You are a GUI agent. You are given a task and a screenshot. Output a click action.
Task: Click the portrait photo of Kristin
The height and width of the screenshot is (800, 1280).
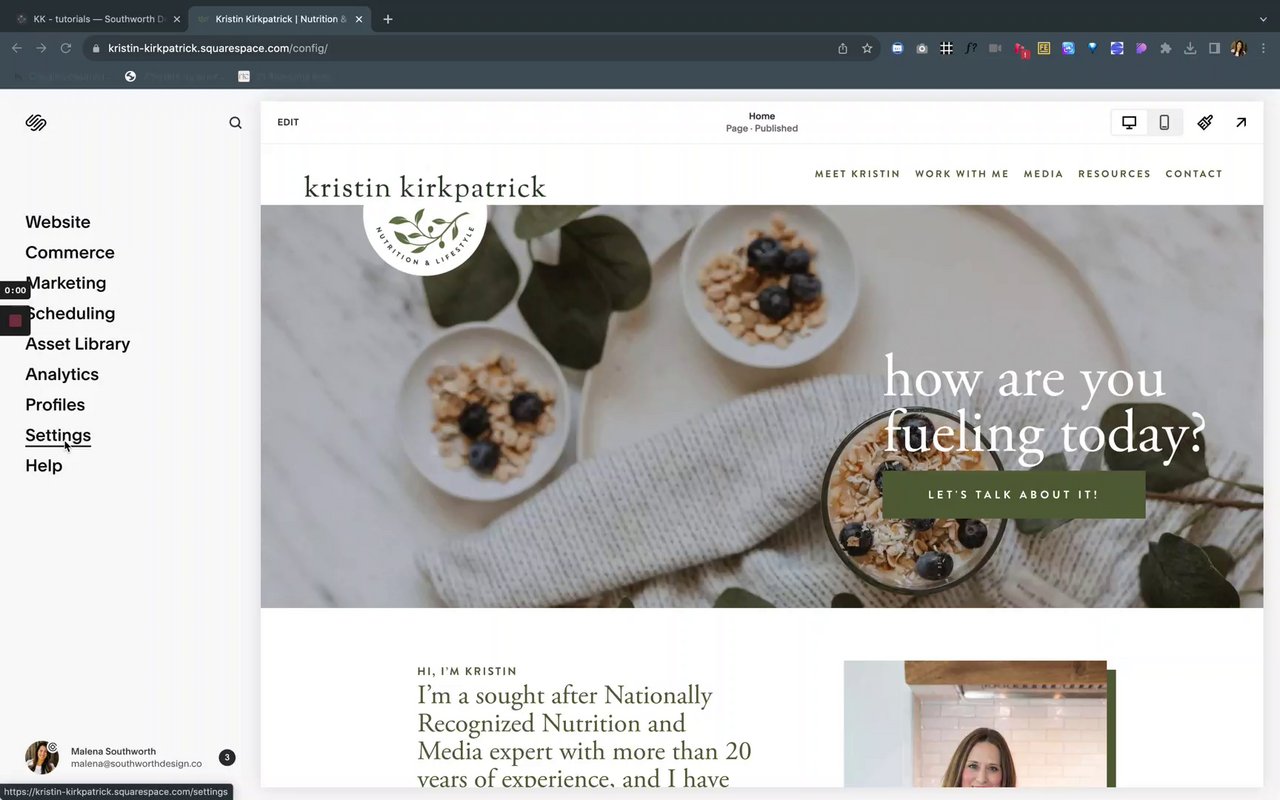975,724
